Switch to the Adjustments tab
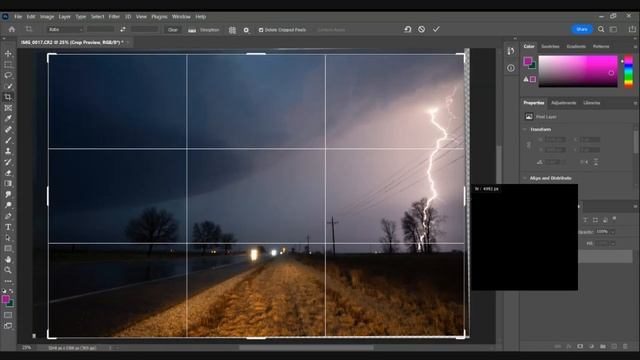Image resolution: width=640 pixels, height=360 pixels. [563, 103]
